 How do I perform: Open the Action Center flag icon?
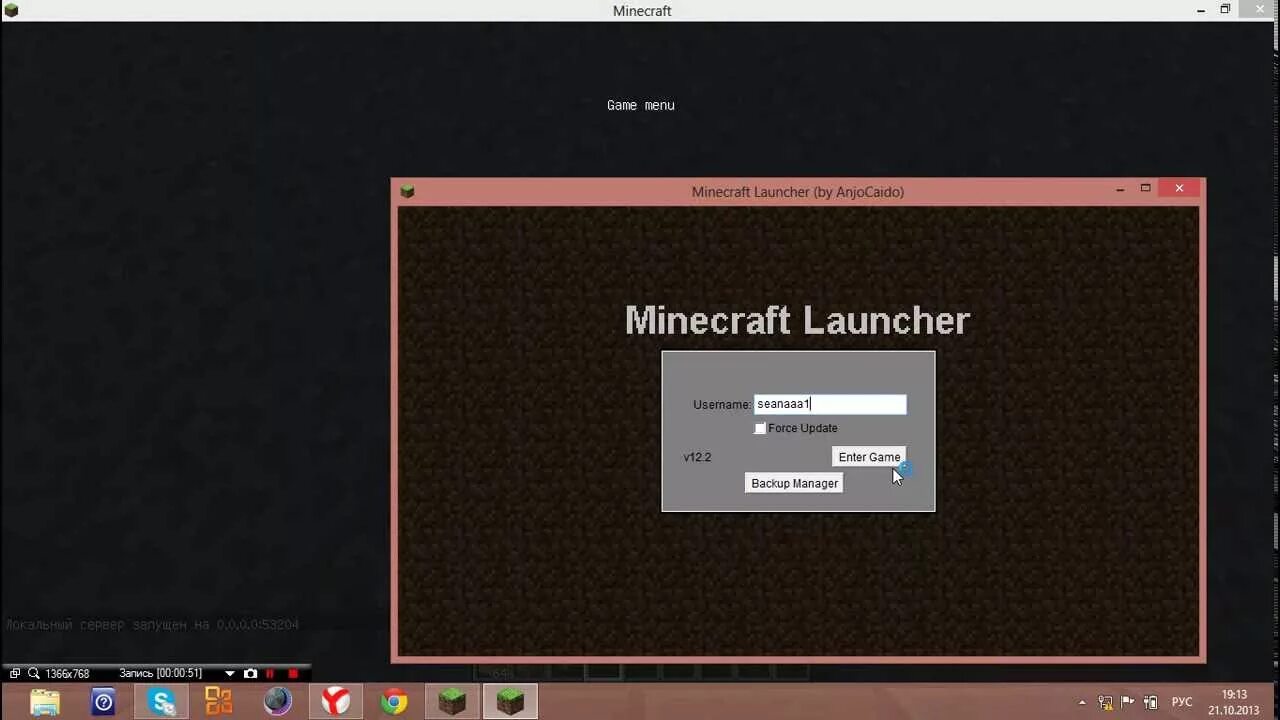pos(1128,703)
